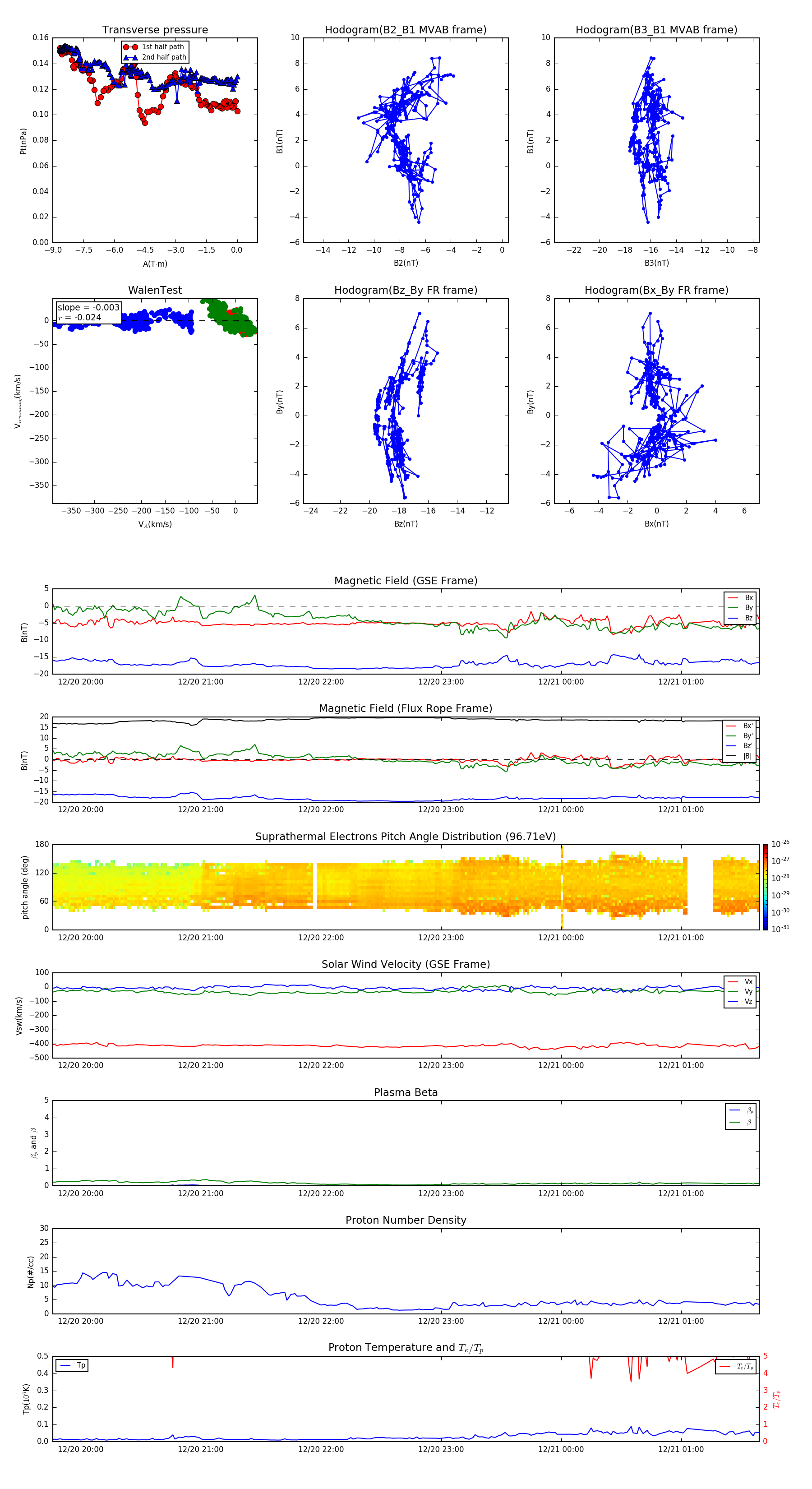Click the 'By(nT)' y-axis label of Bx_By hodogram
This screenshot has height=1489, width=812.
point(531,402)
